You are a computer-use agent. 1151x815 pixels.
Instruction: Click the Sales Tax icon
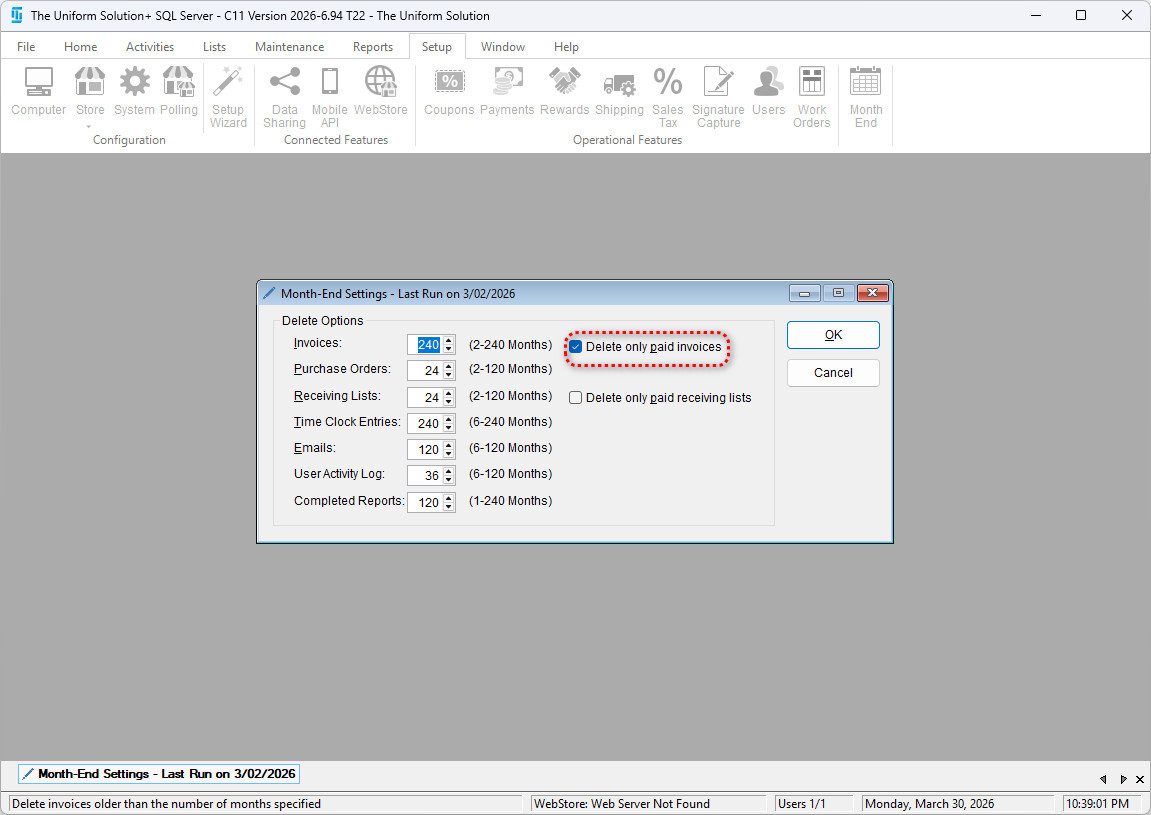[x=667, y=97]
